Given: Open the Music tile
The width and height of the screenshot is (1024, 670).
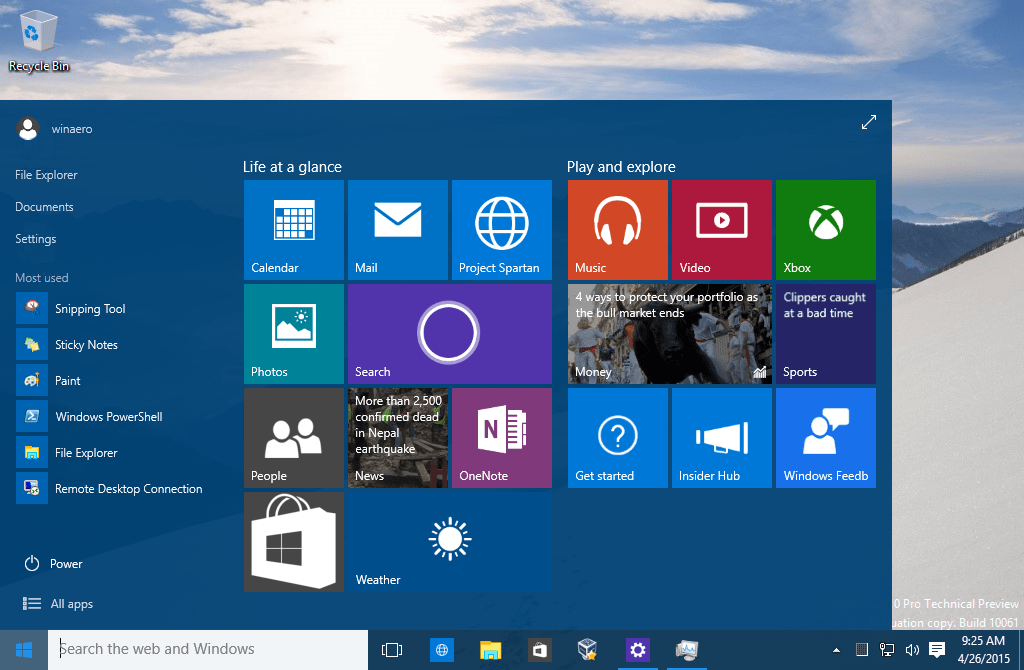Looking at the screenshot, I should point(618,230).
